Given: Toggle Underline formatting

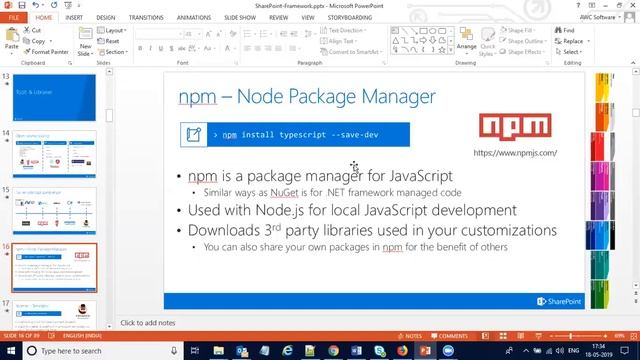Looking at the screenshot, I should click(161, 49).
